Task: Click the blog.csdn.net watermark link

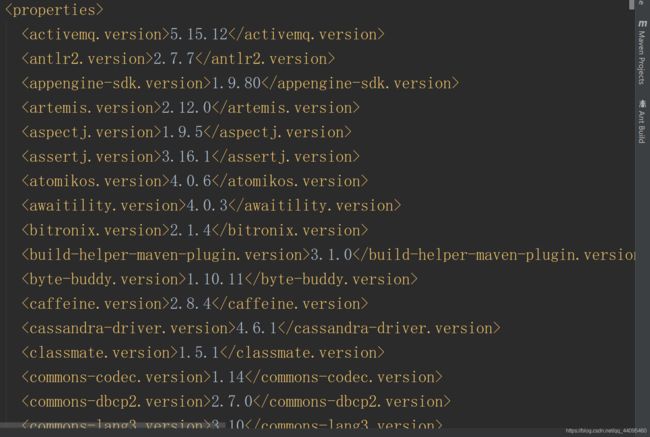Action: (606, 432)
